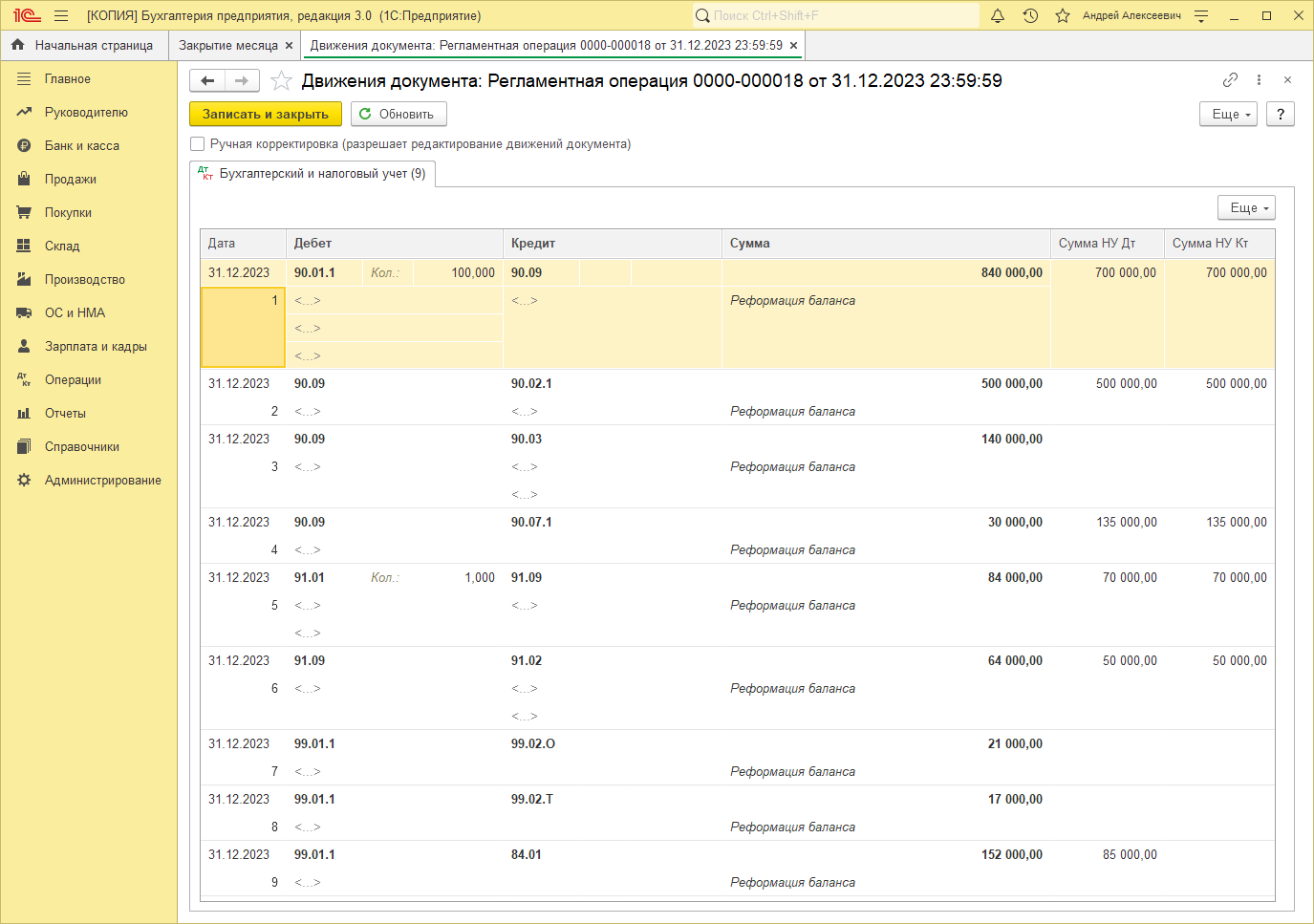Focus the search field Поиск Ctrl+Shift+F
Screen dimensions: 1314x924
pos(836,15)
